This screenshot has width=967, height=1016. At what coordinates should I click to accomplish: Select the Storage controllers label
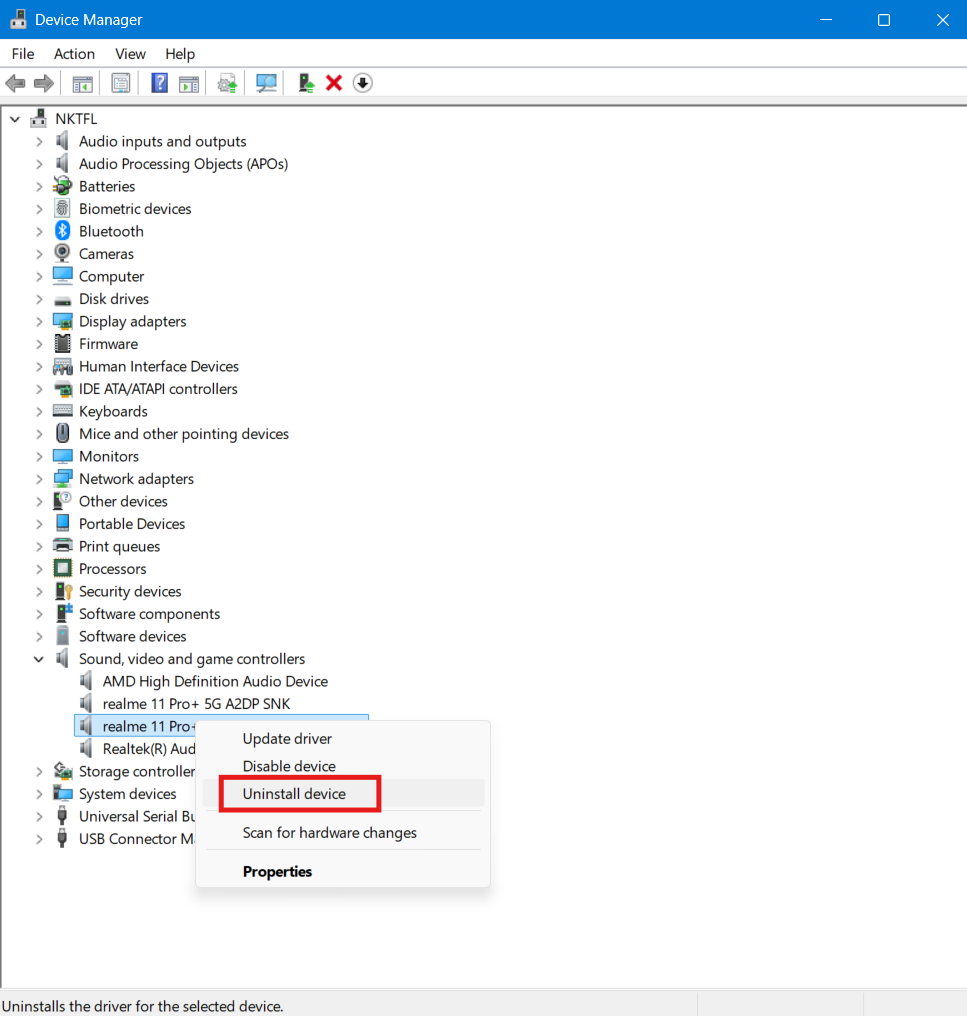[137, 771]
